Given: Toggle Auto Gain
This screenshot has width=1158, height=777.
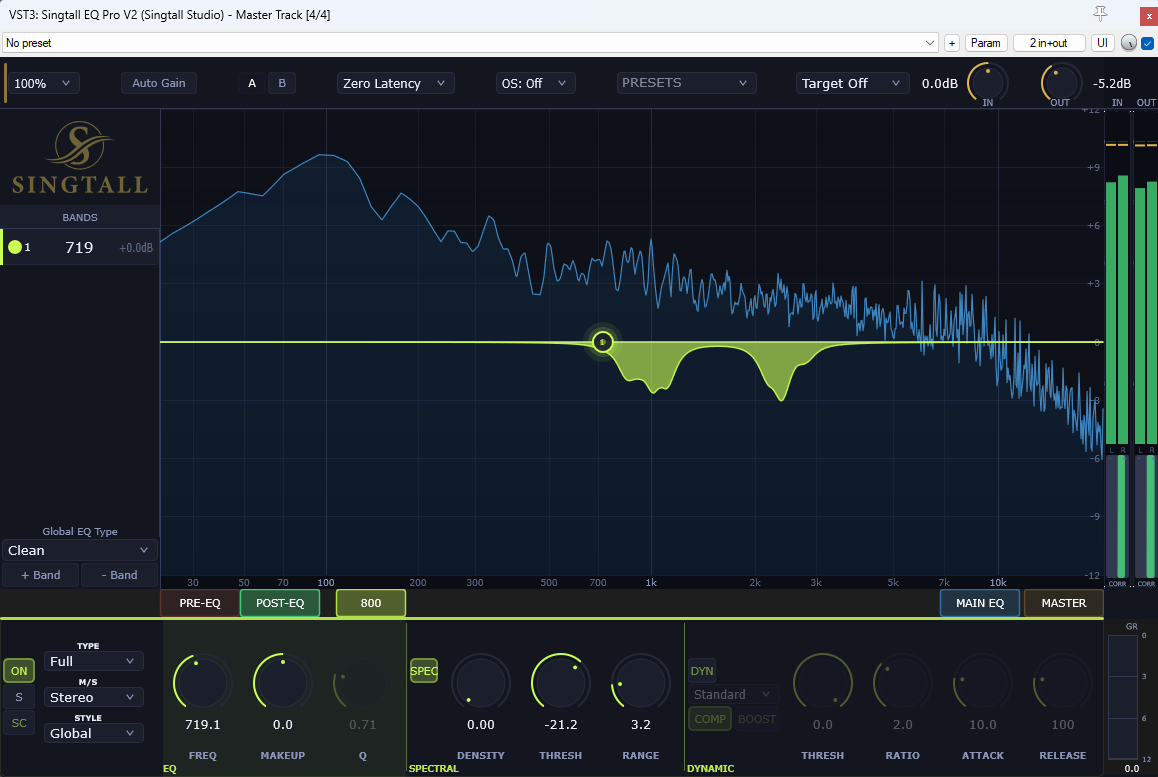Looking at the screenshot, I should tap(159, 83).
